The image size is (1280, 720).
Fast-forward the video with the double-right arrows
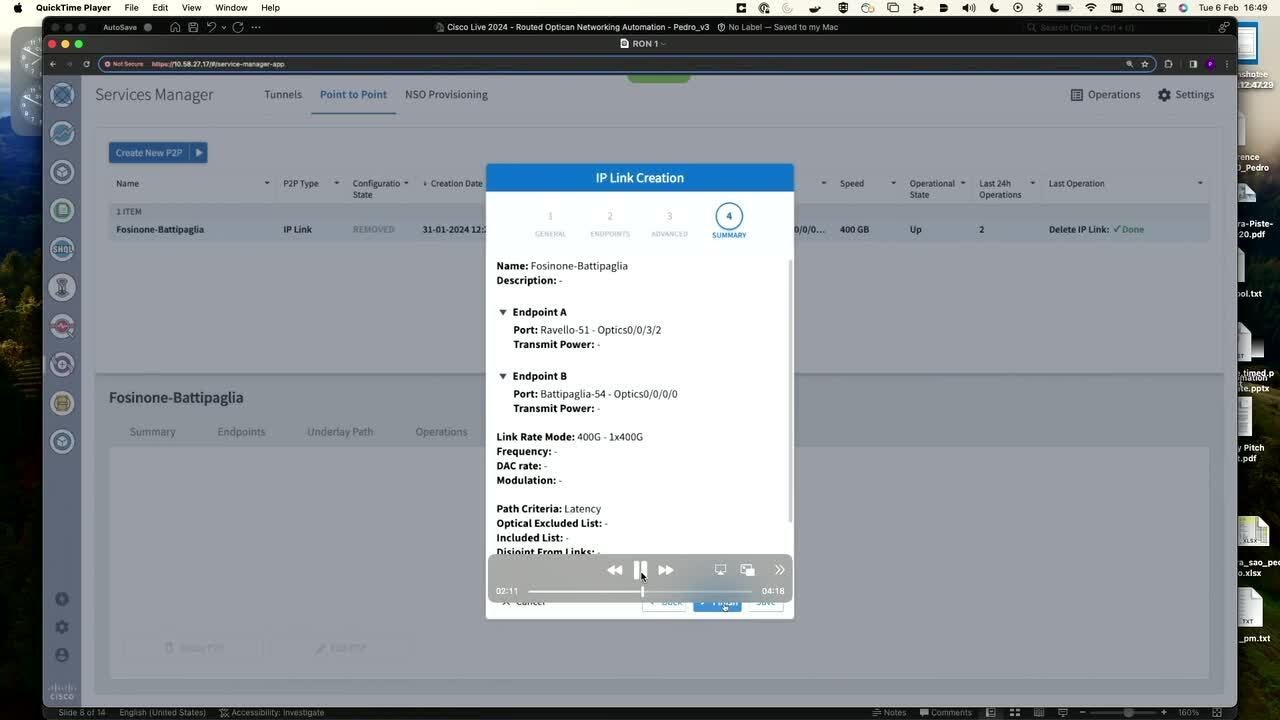[666, 570]
